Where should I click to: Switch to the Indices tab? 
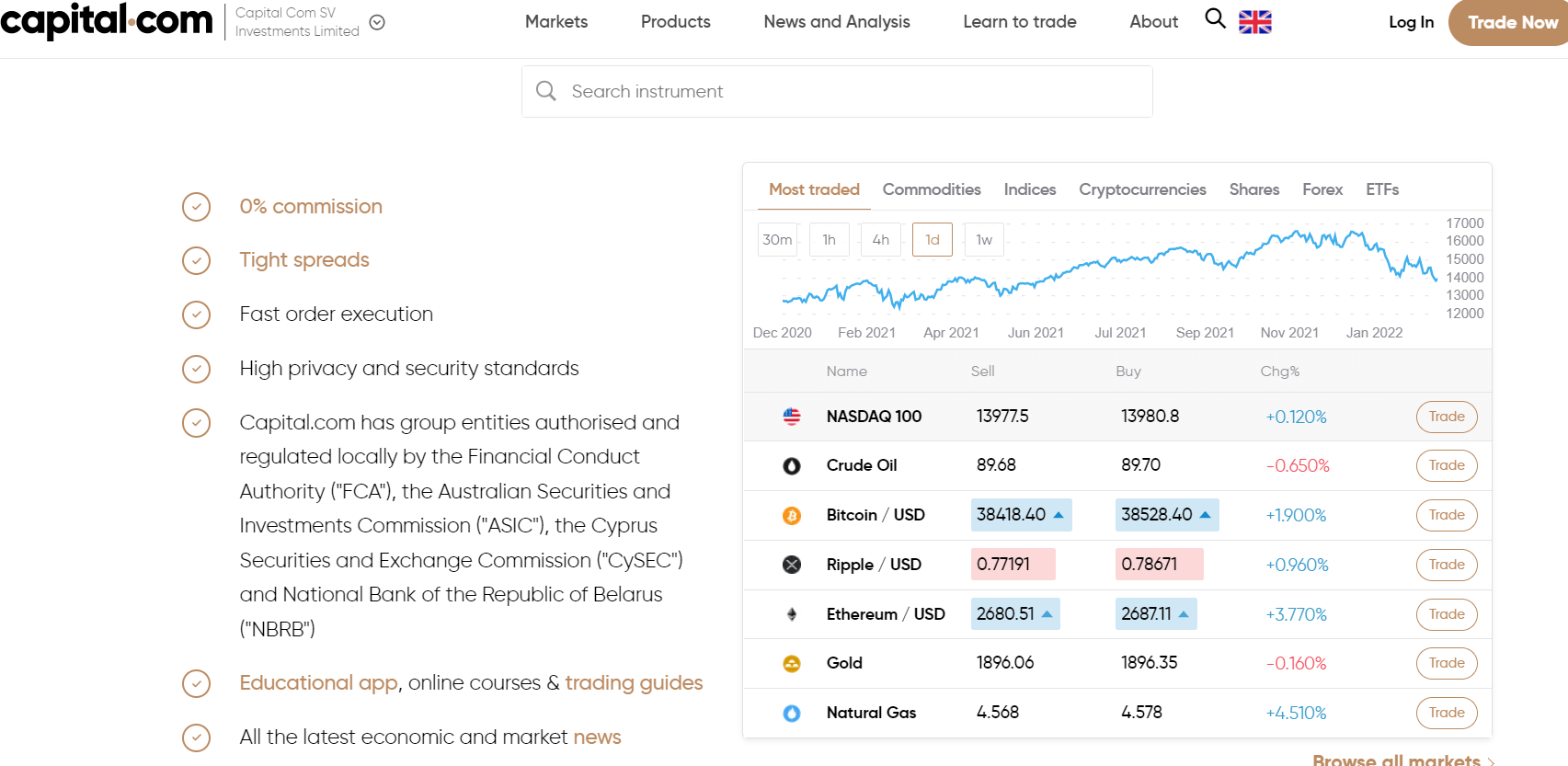click(x=1030, y=189)
